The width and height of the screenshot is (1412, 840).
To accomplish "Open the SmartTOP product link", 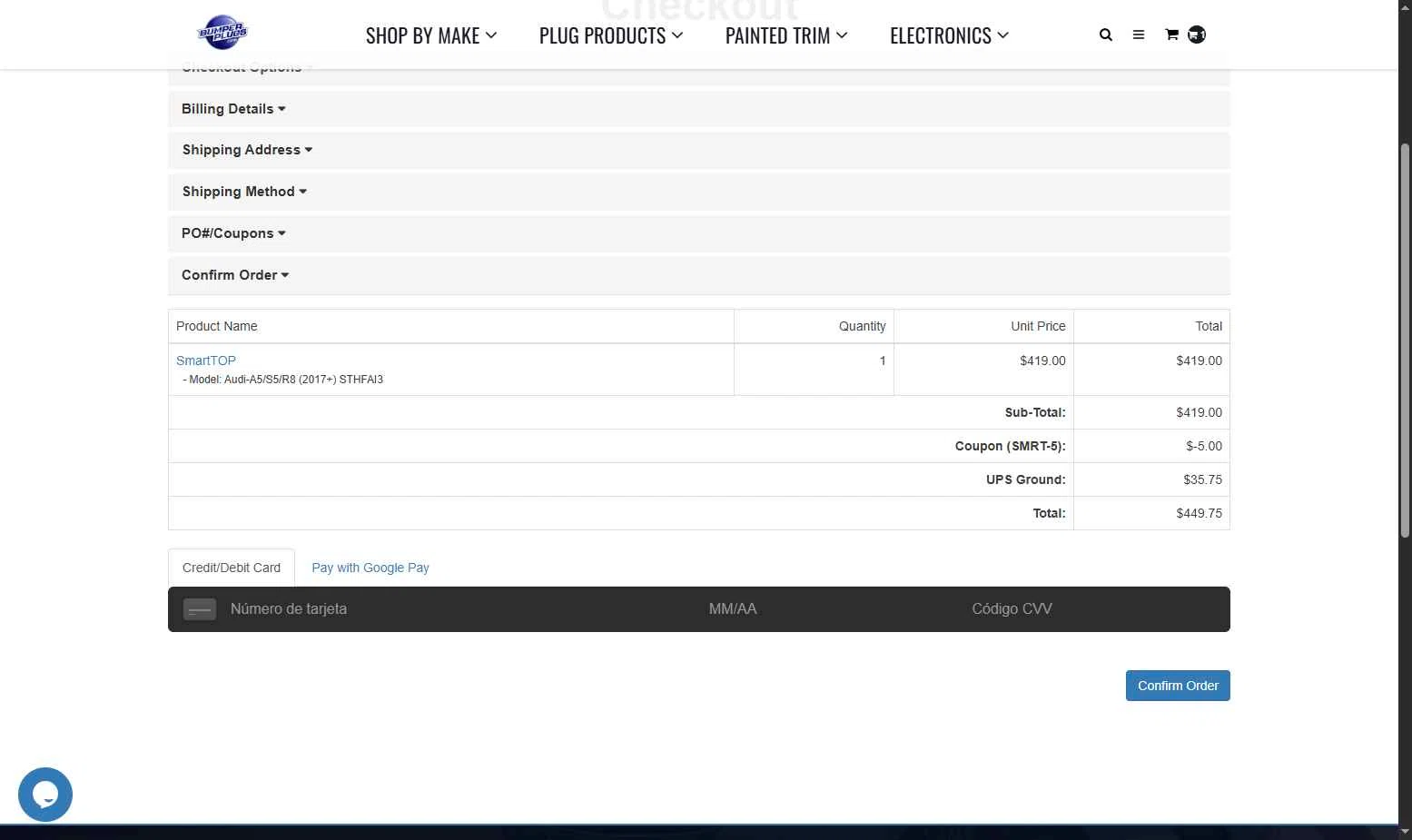I will click(206, 361).
